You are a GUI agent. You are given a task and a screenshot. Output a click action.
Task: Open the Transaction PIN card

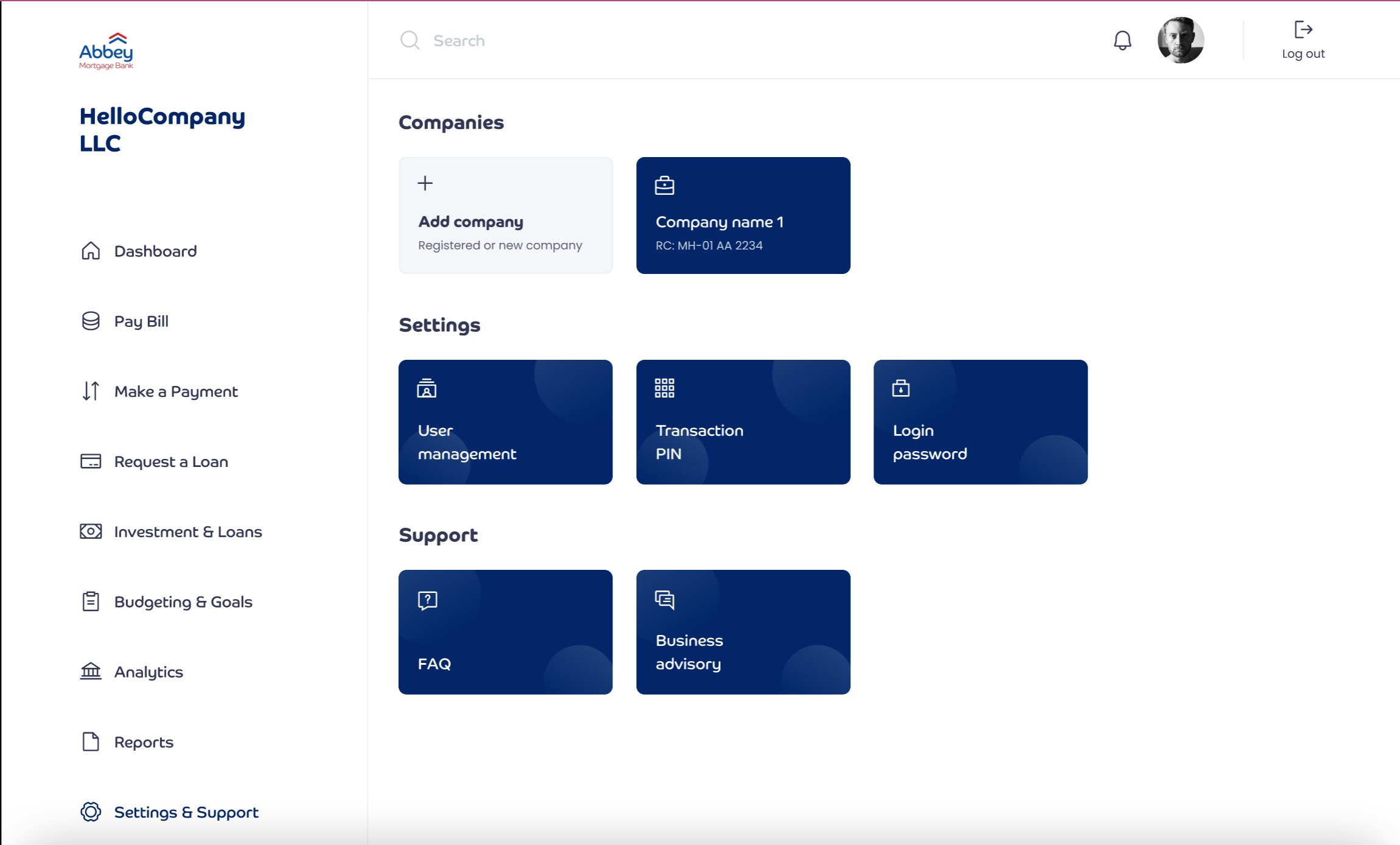tap(743, 422)
